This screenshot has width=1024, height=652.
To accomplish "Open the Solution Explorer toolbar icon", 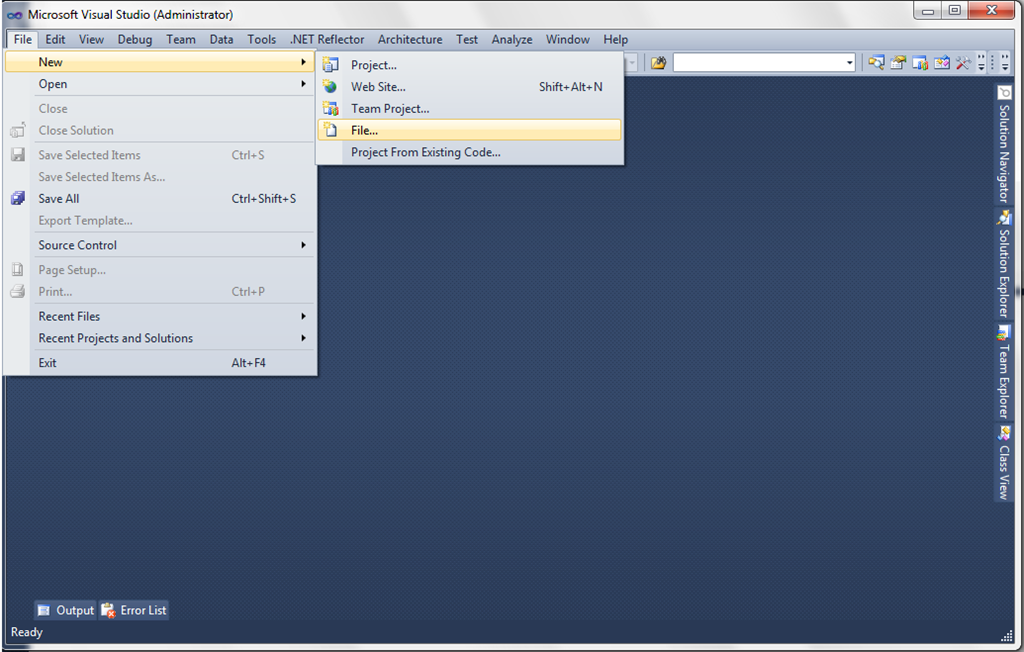I will pyautogui.click(x=876, y=63).
